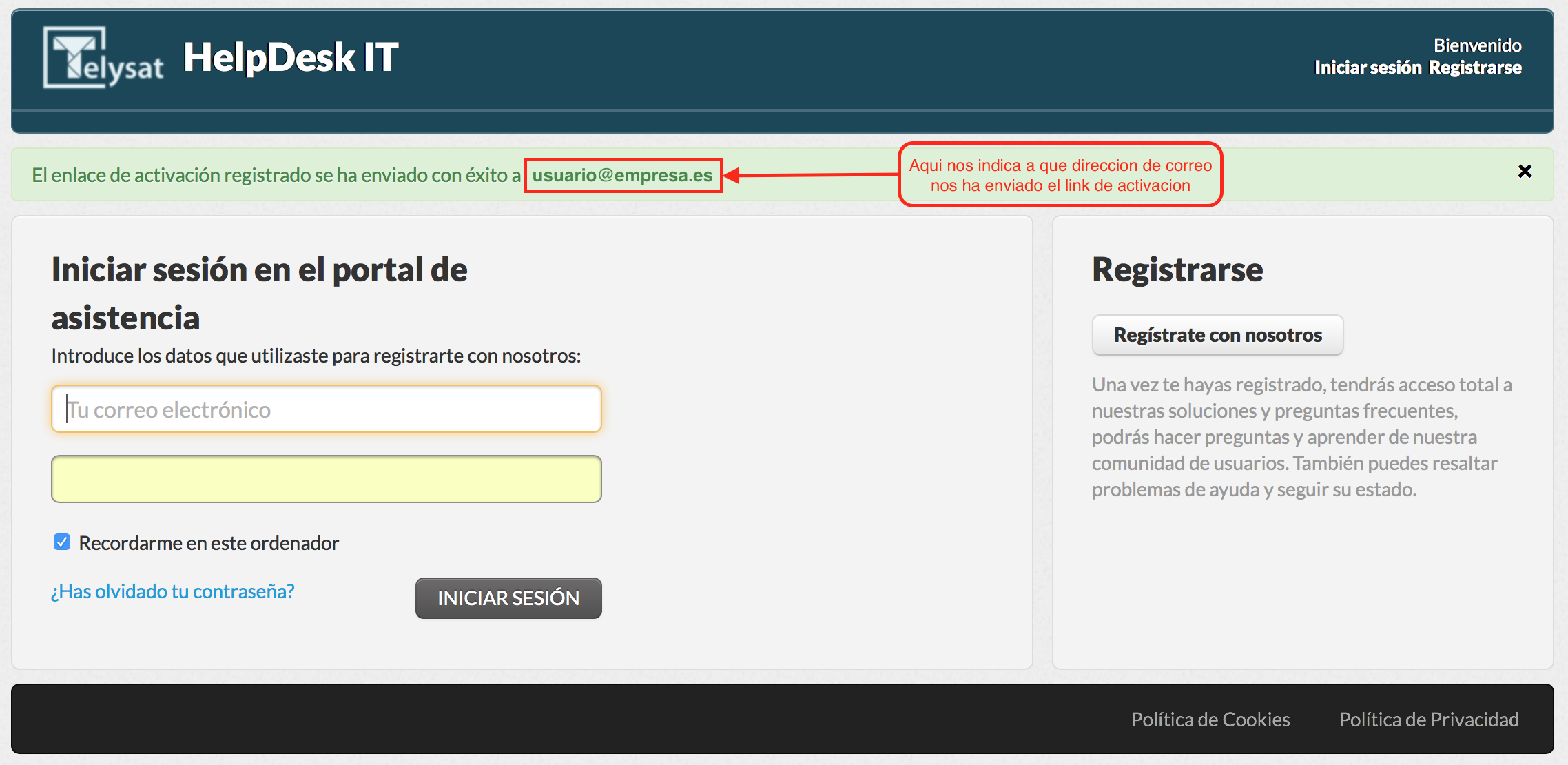
Task: Click usuario@empresa.es email in notification
Action: [622, 175]
